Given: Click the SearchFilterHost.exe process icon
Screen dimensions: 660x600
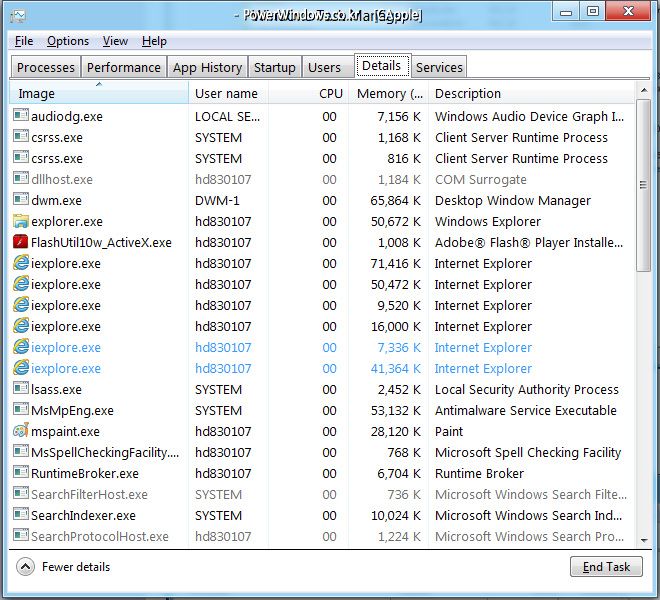Looking at the screenshot, I should coord(21,493).
